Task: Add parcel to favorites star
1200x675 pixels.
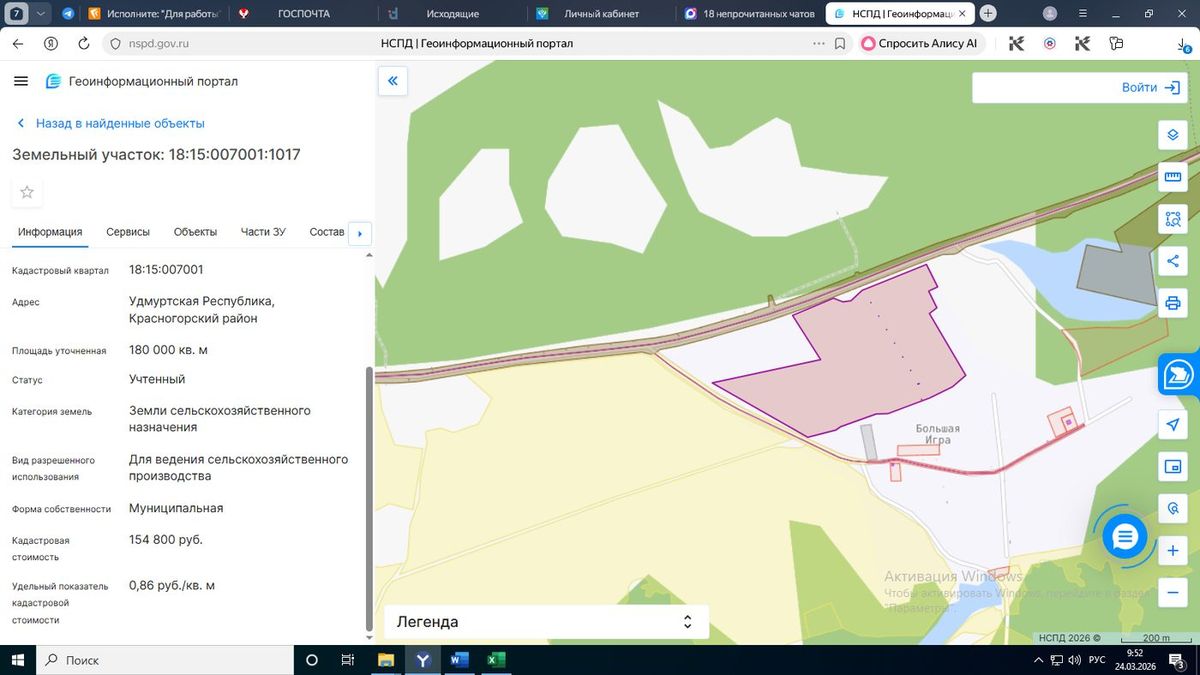Action: pos(27,192)
